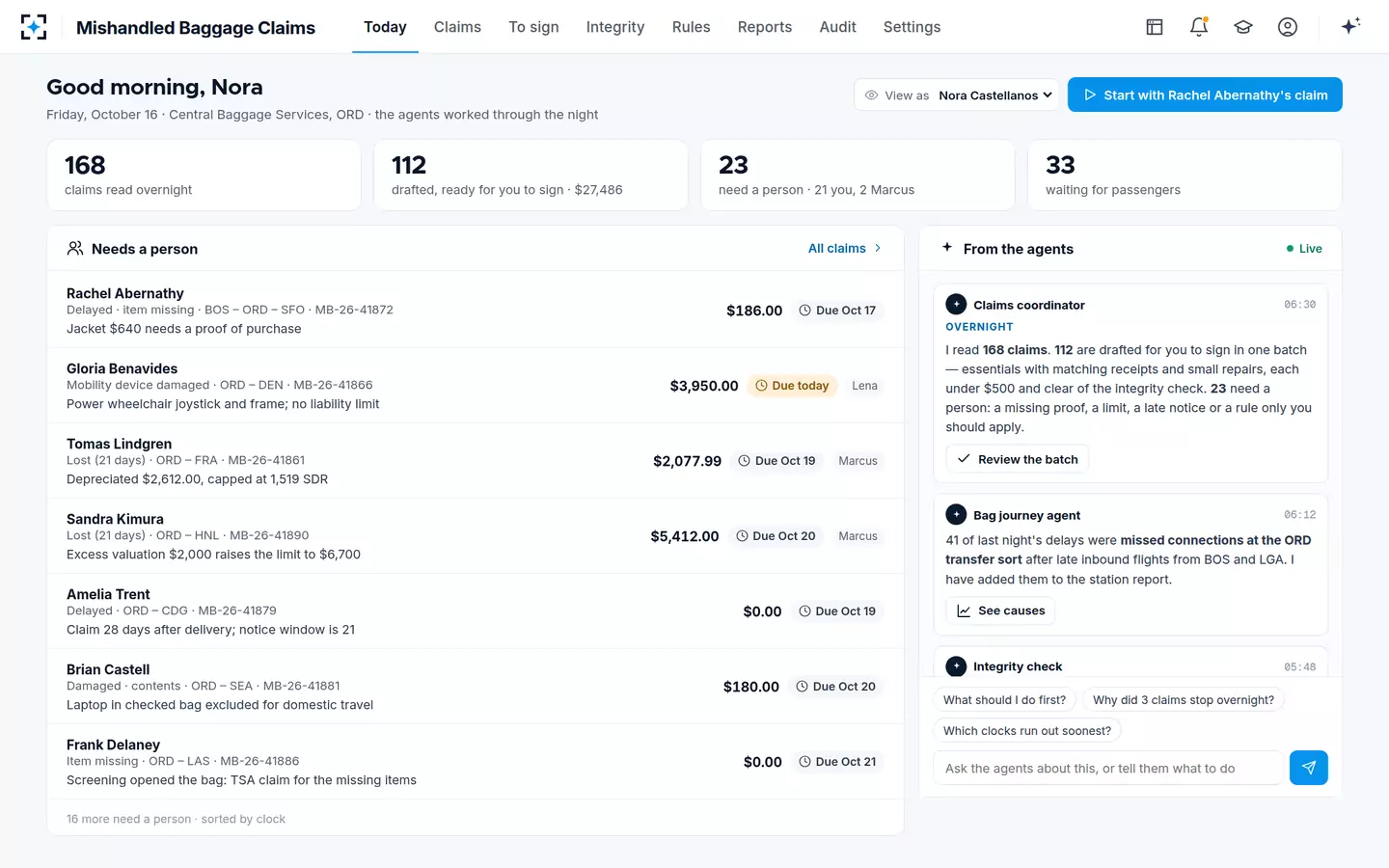Open the graduation cap help icon
This screenshot has width=1389, height=868.
tap(1243, 27)
